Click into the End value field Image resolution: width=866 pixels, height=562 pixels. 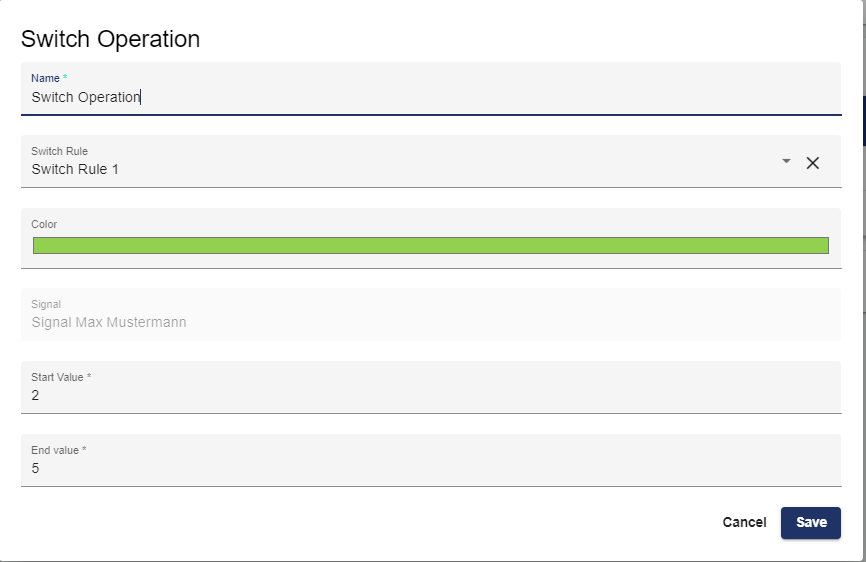pos(430,468)
